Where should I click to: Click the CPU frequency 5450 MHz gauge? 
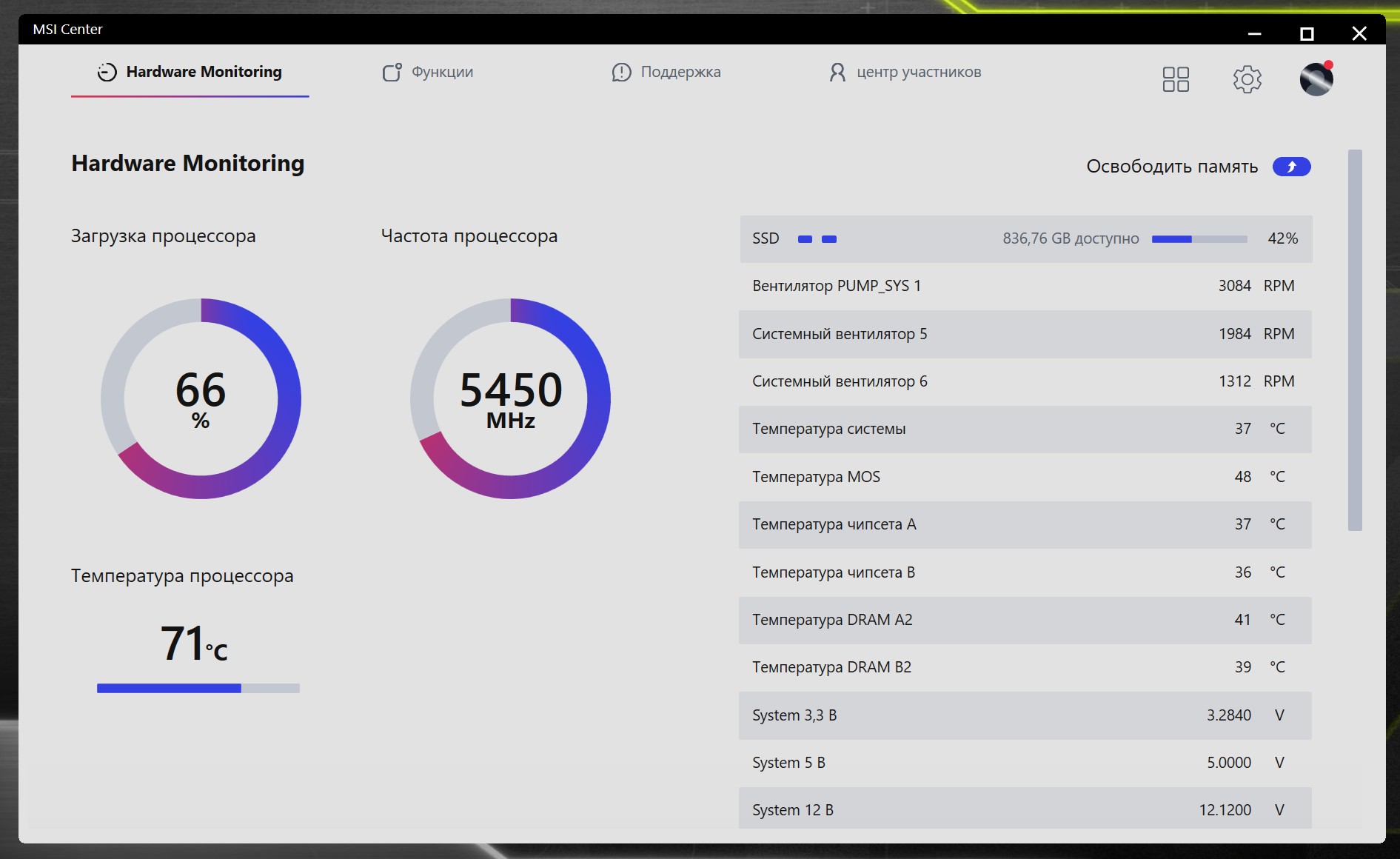511,398
